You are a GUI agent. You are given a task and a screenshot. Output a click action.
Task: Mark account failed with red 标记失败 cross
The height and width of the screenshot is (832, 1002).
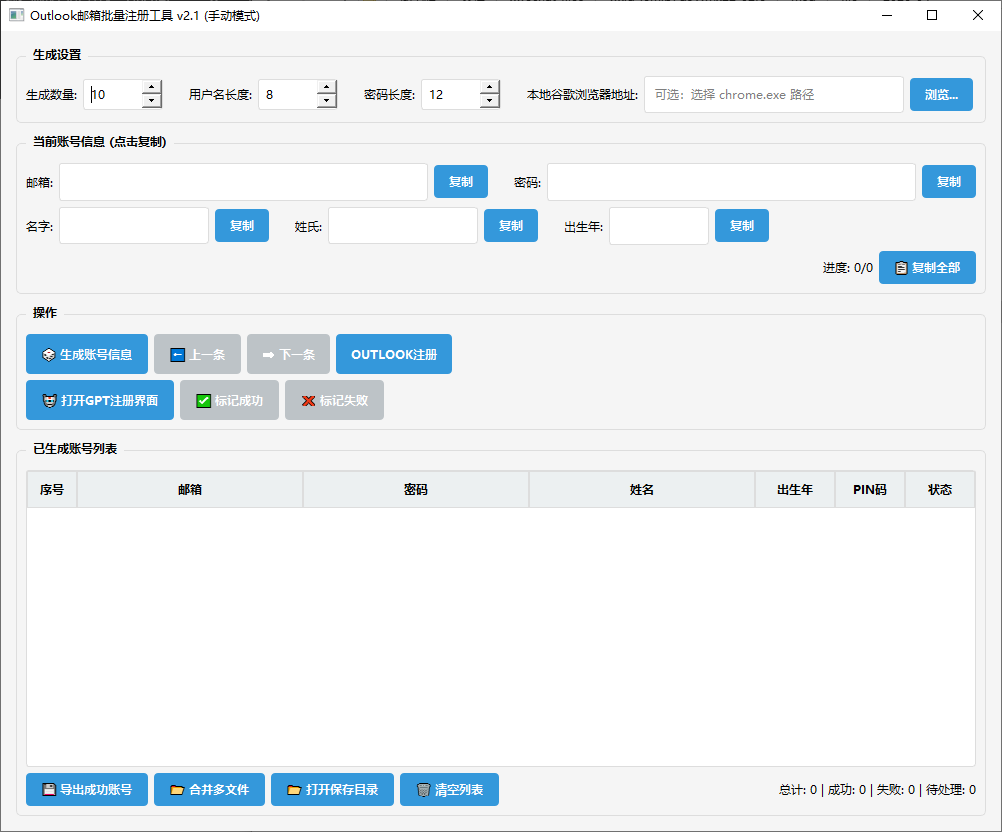coord(334,400)
